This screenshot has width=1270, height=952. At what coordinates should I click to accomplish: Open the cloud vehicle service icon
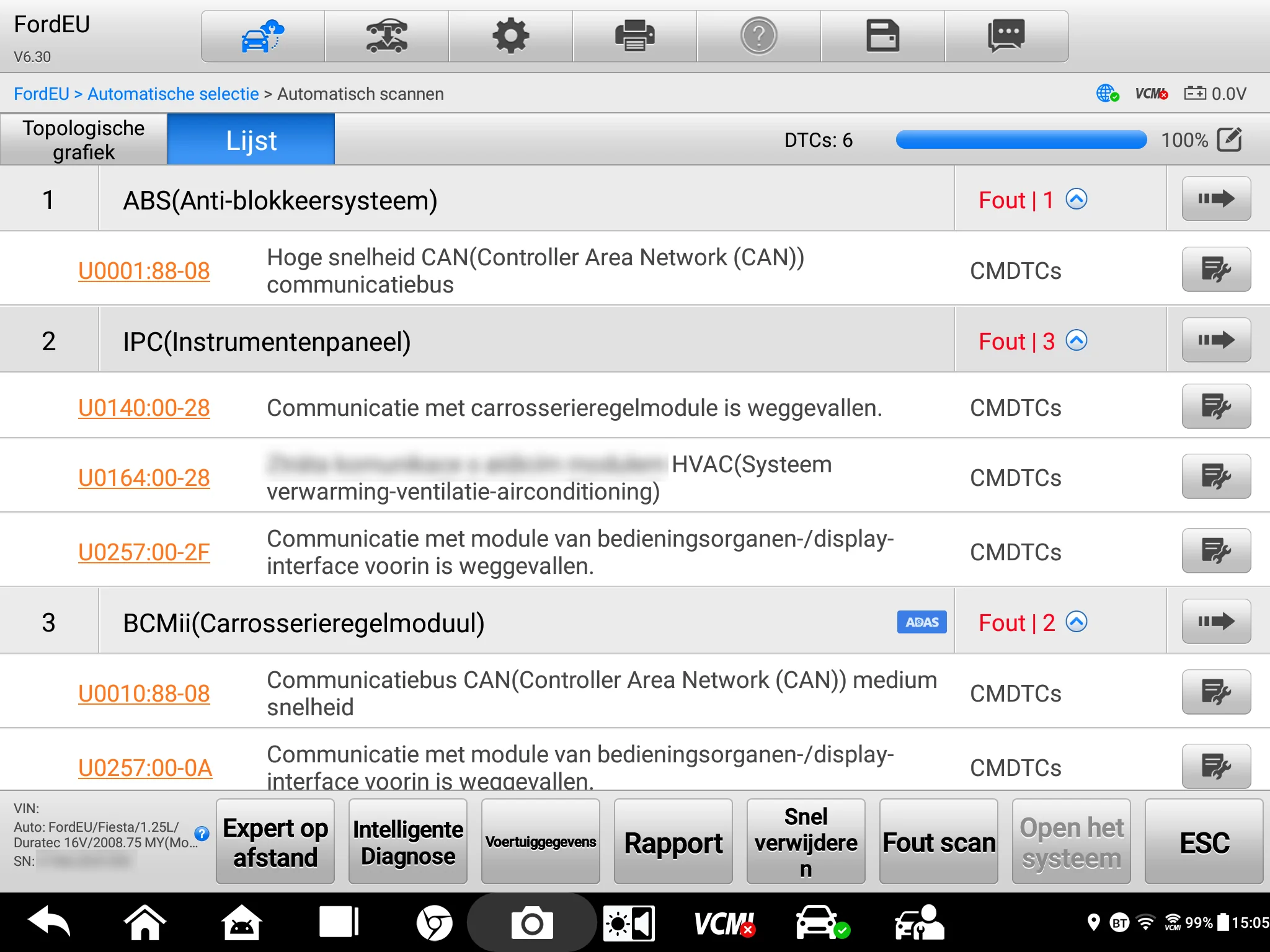coord(262,36)
